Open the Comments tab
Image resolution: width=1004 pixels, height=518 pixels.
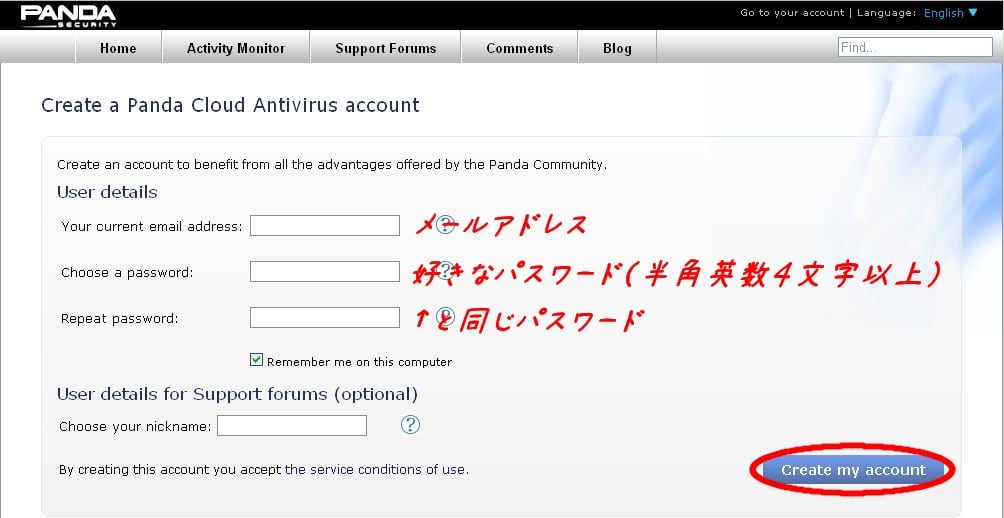519,48
